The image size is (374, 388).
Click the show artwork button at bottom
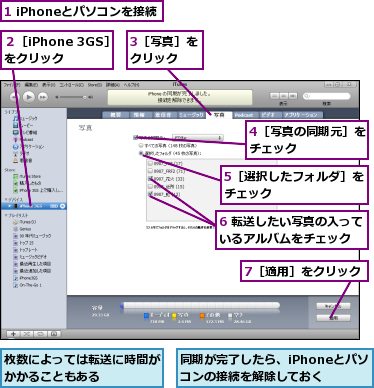pyautogui.click(x=55, y=334)
